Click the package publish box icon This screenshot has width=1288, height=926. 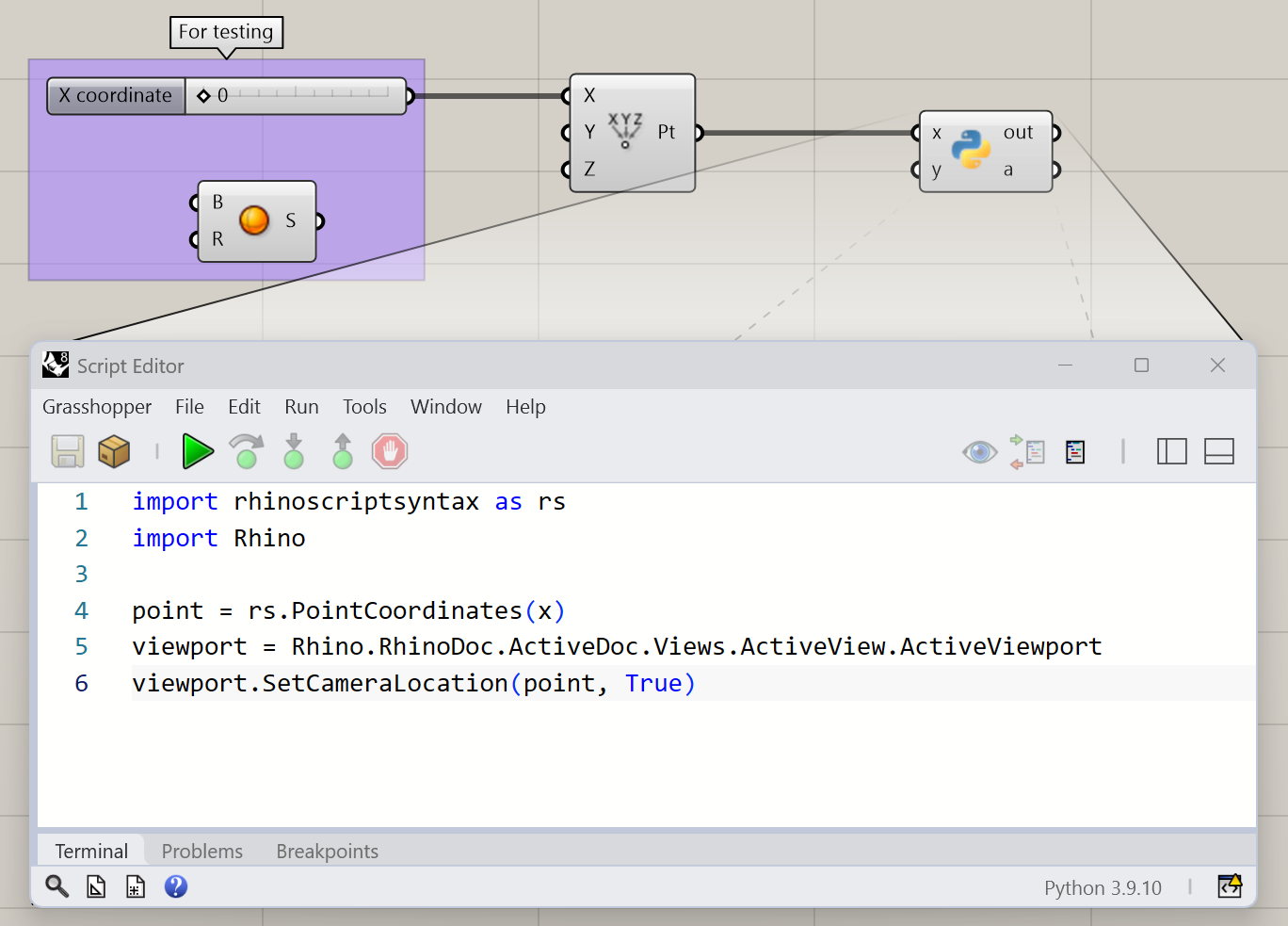pyautogui.click(x=114, y=451)
